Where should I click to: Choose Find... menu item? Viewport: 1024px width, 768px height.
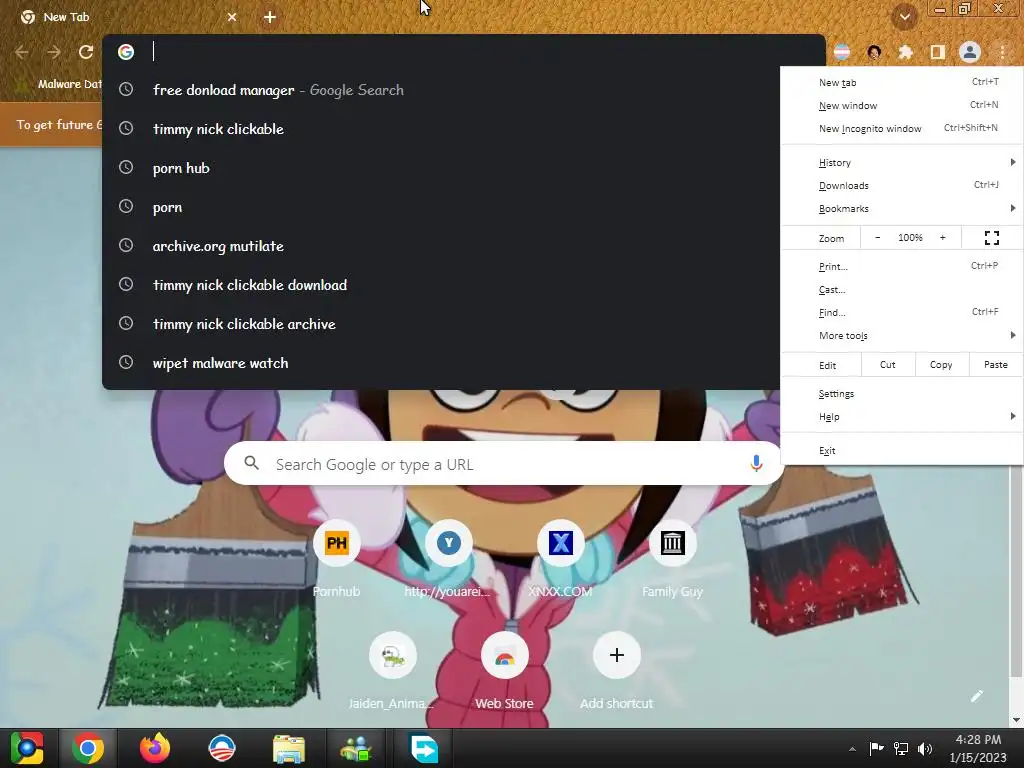pos(902,312)
